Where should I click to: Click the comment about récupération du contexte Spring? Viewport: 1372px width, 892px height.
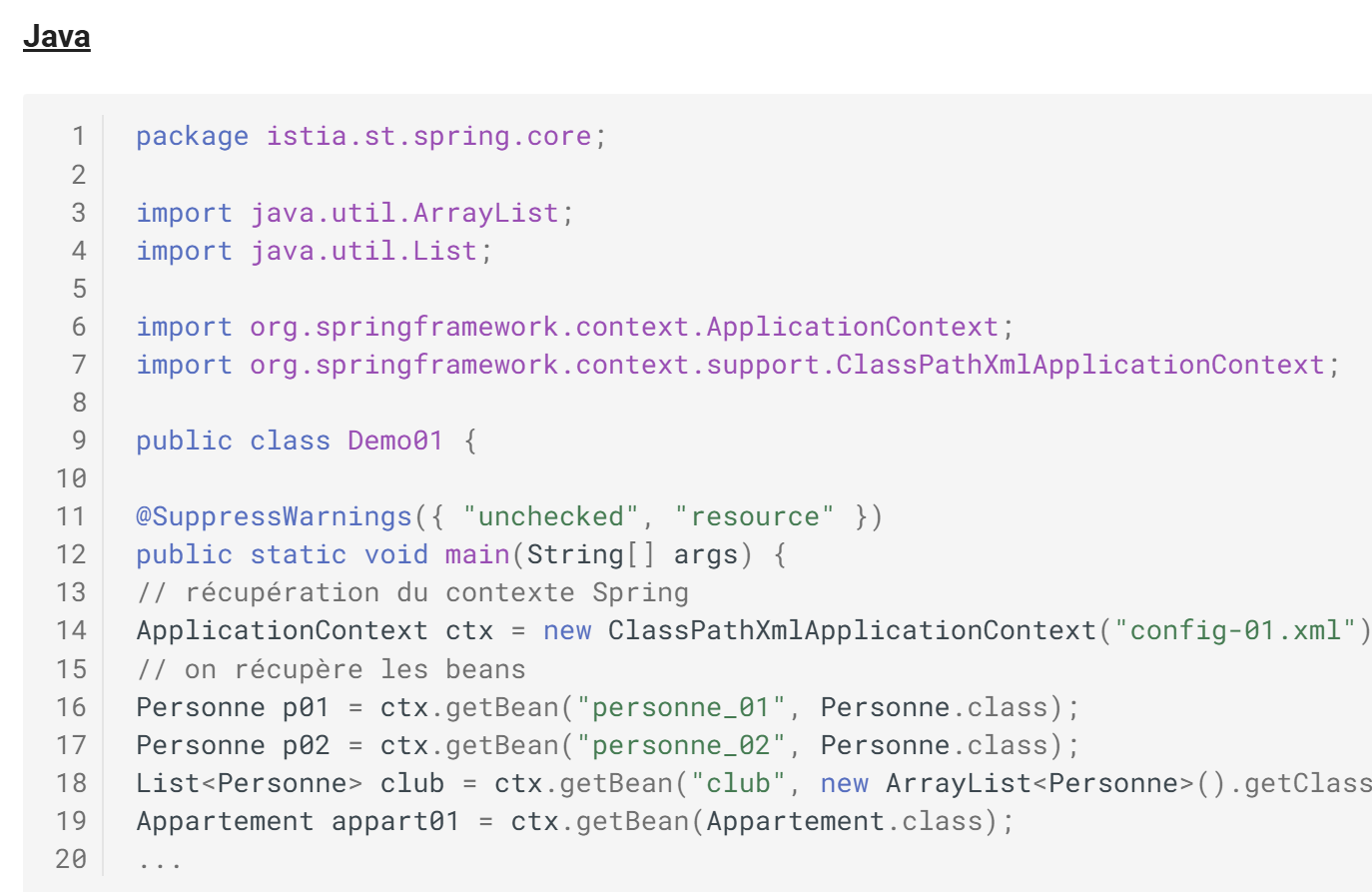click(412, 592)
